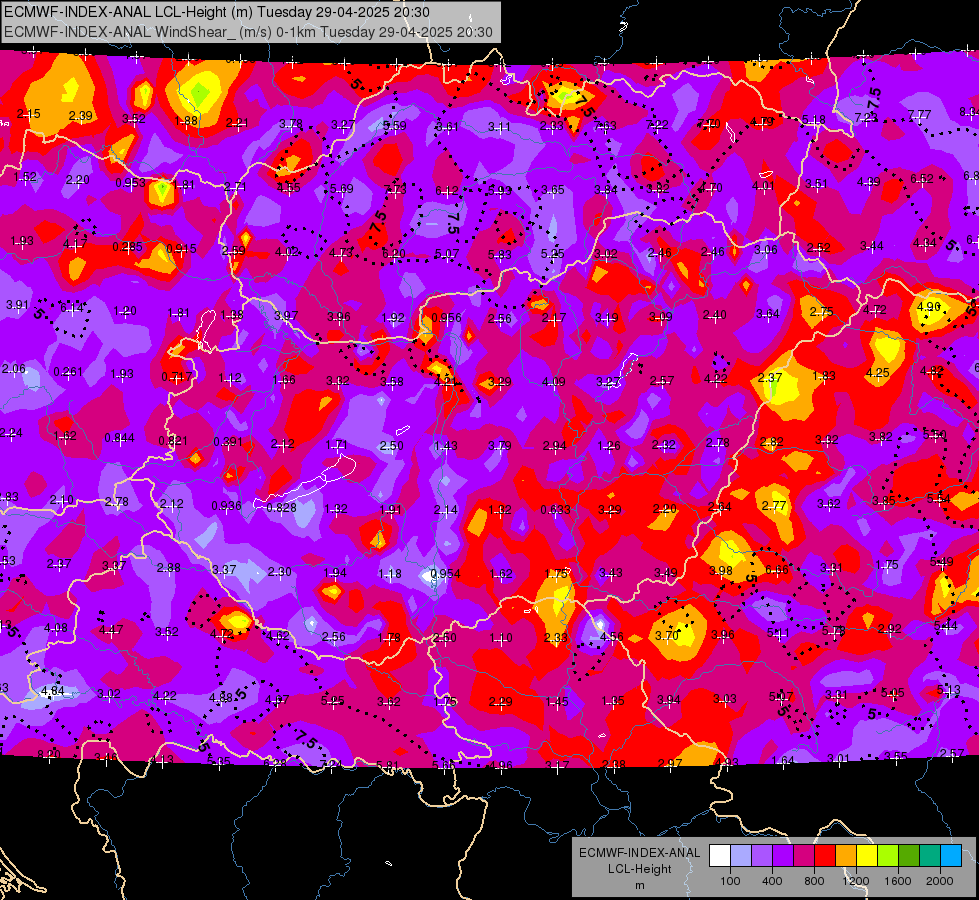Click the wind shear value 0.285
The height and width of the screenshot is (900, 979).
tap(127, 247)
